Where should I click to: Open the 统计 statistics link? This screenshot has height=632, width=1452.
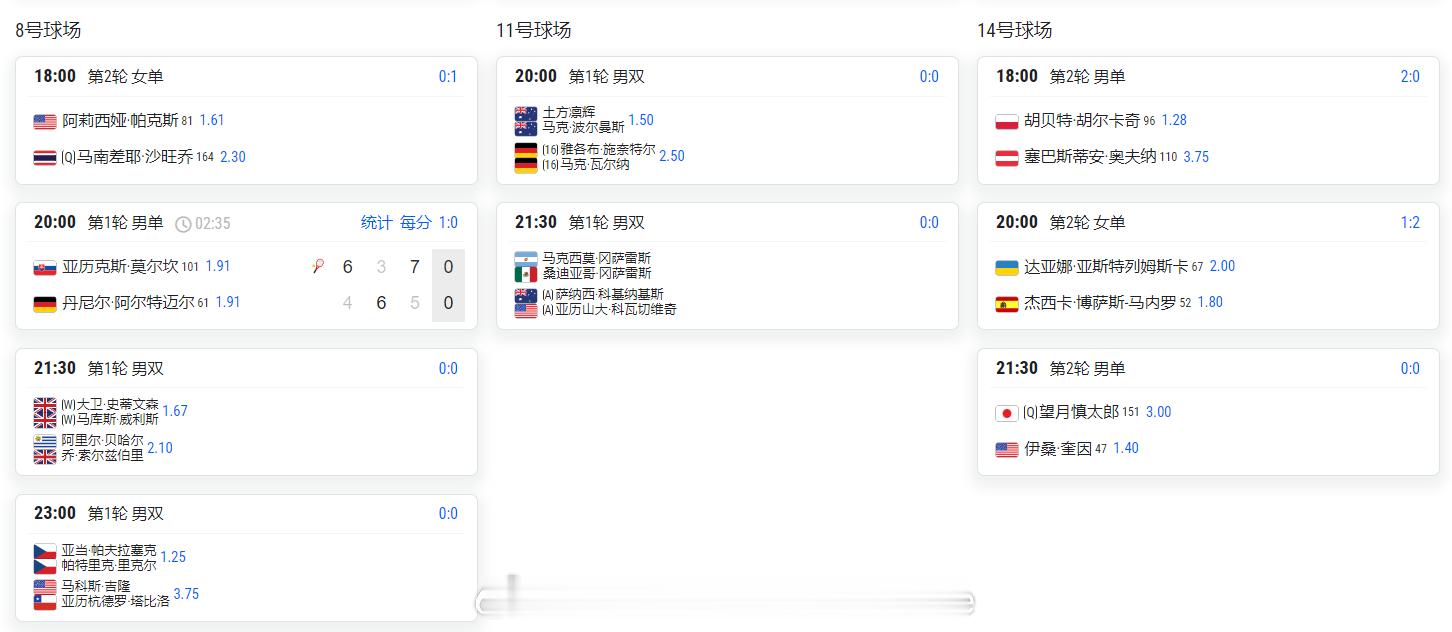pos(376,222)
